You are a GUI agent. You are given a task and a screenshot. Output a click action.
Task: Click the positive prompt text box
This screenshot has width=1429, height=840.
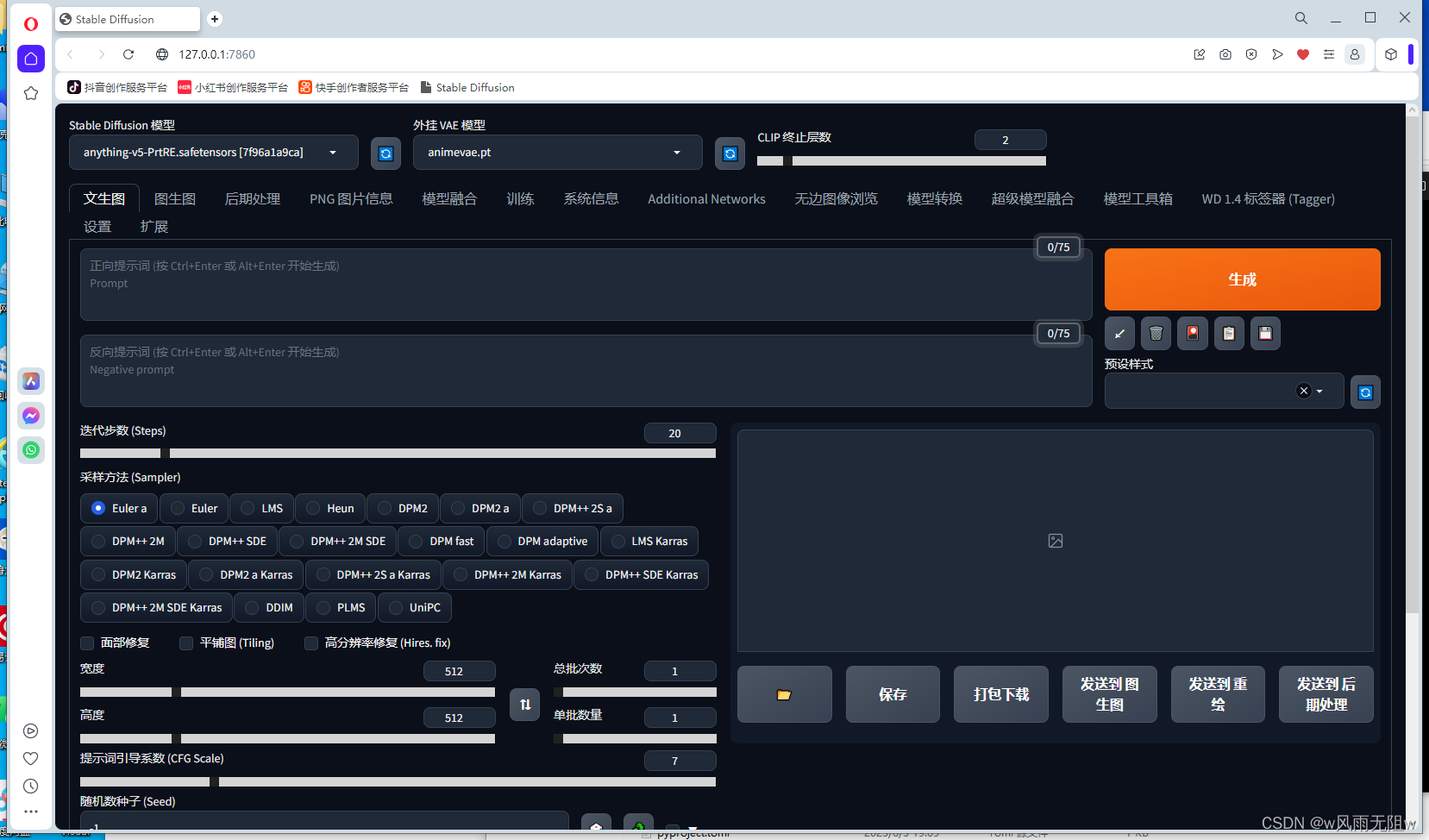pyautogui.click(x=586, y=285)
